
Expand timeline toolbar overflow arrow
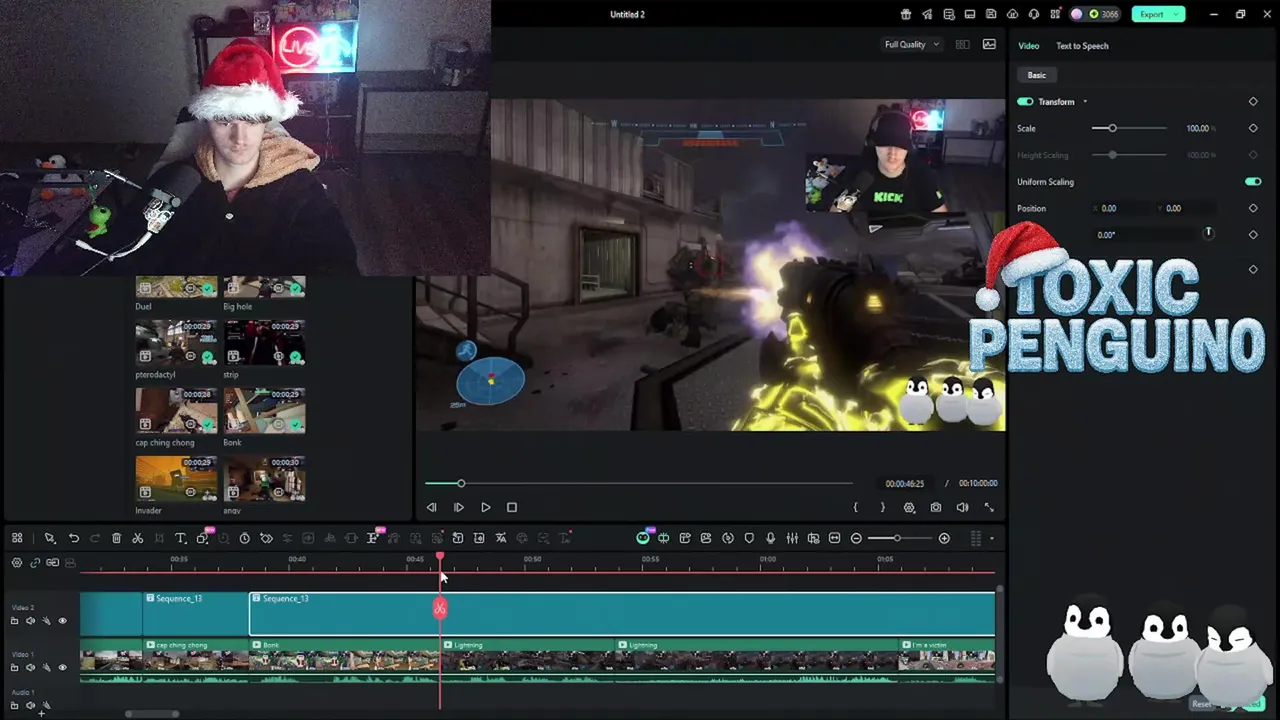point(992,538)
